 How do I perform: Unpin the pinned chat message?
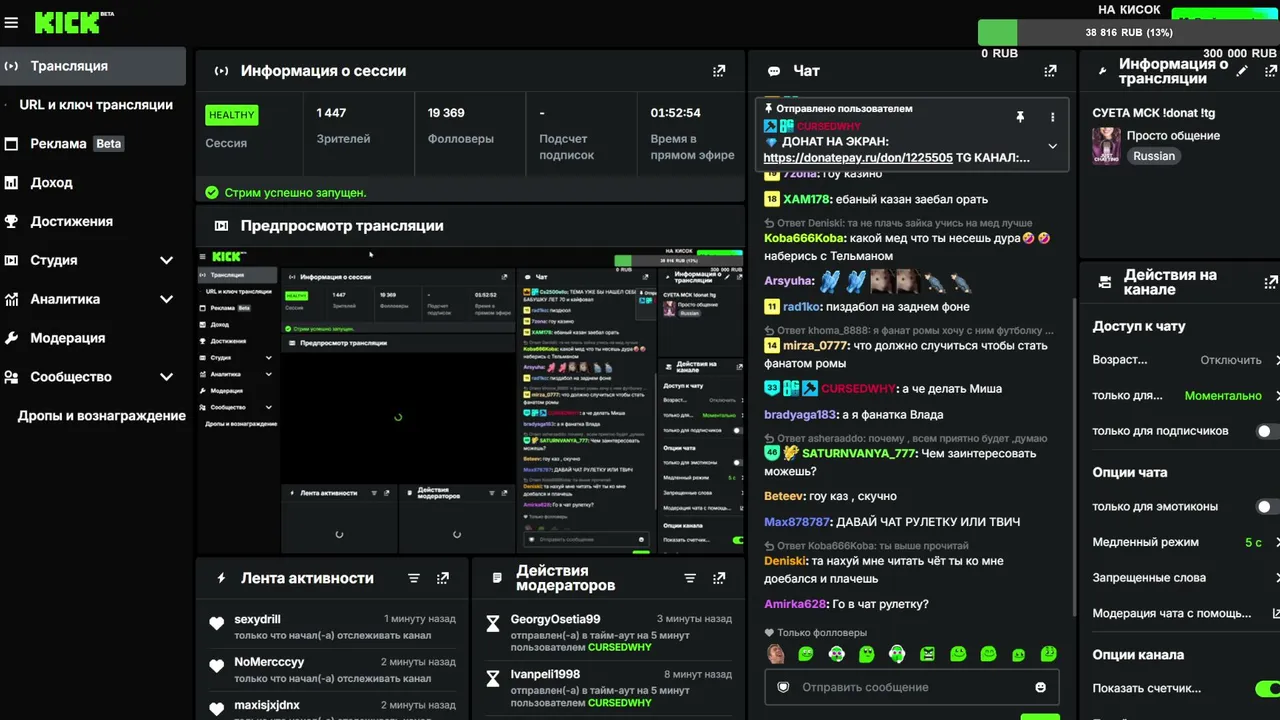coord(1020,117)
